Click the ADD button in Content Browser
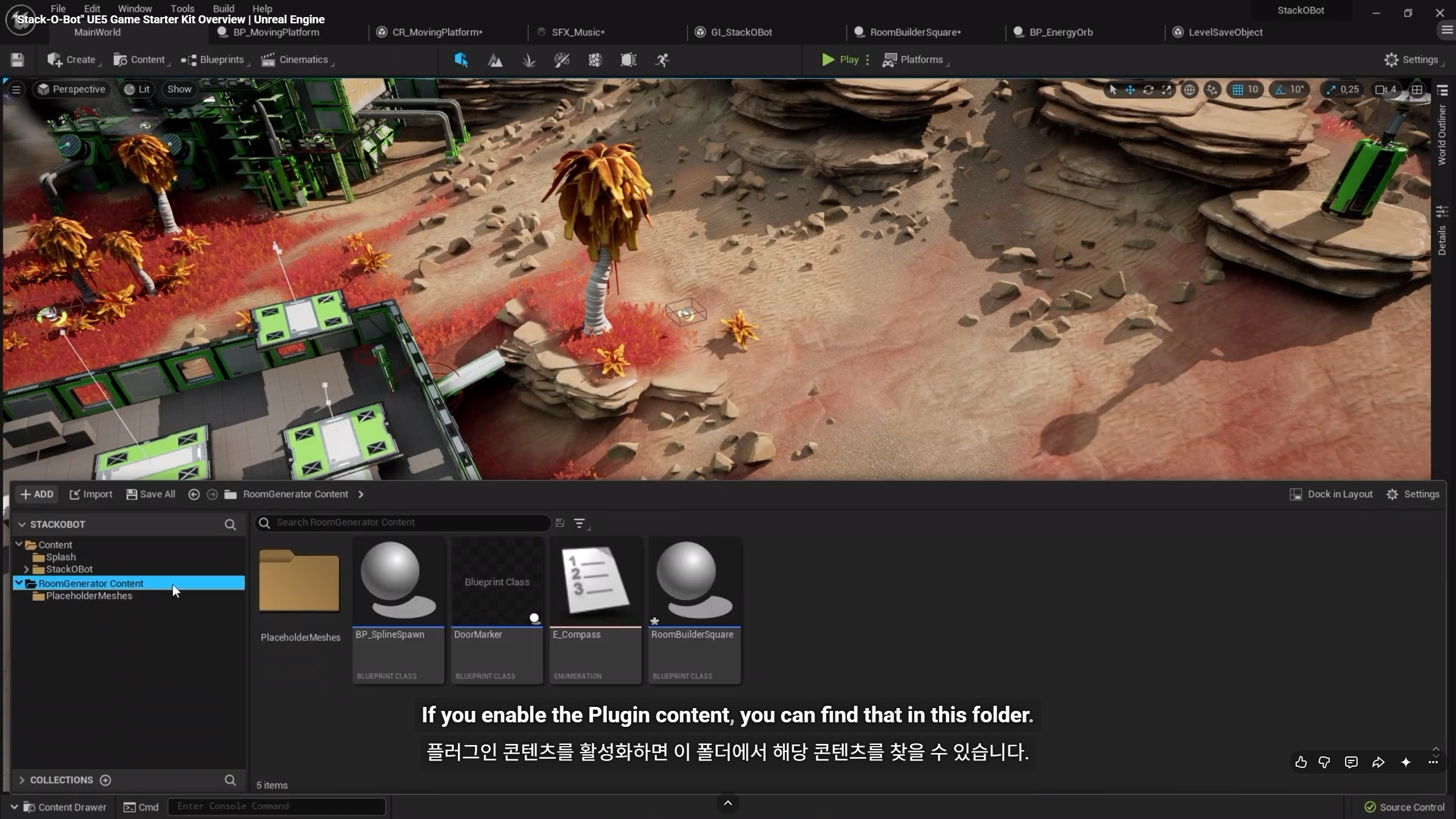 click(x=37, y=494)
